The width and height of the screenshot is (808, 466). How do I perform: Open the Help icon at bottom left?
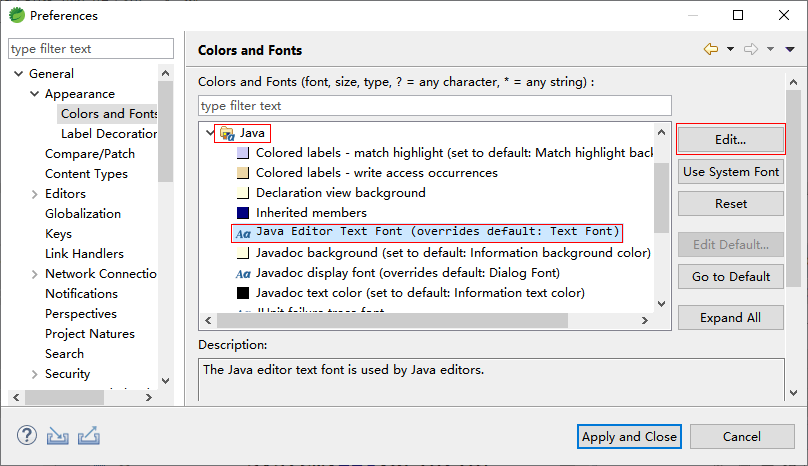point(27,436)
